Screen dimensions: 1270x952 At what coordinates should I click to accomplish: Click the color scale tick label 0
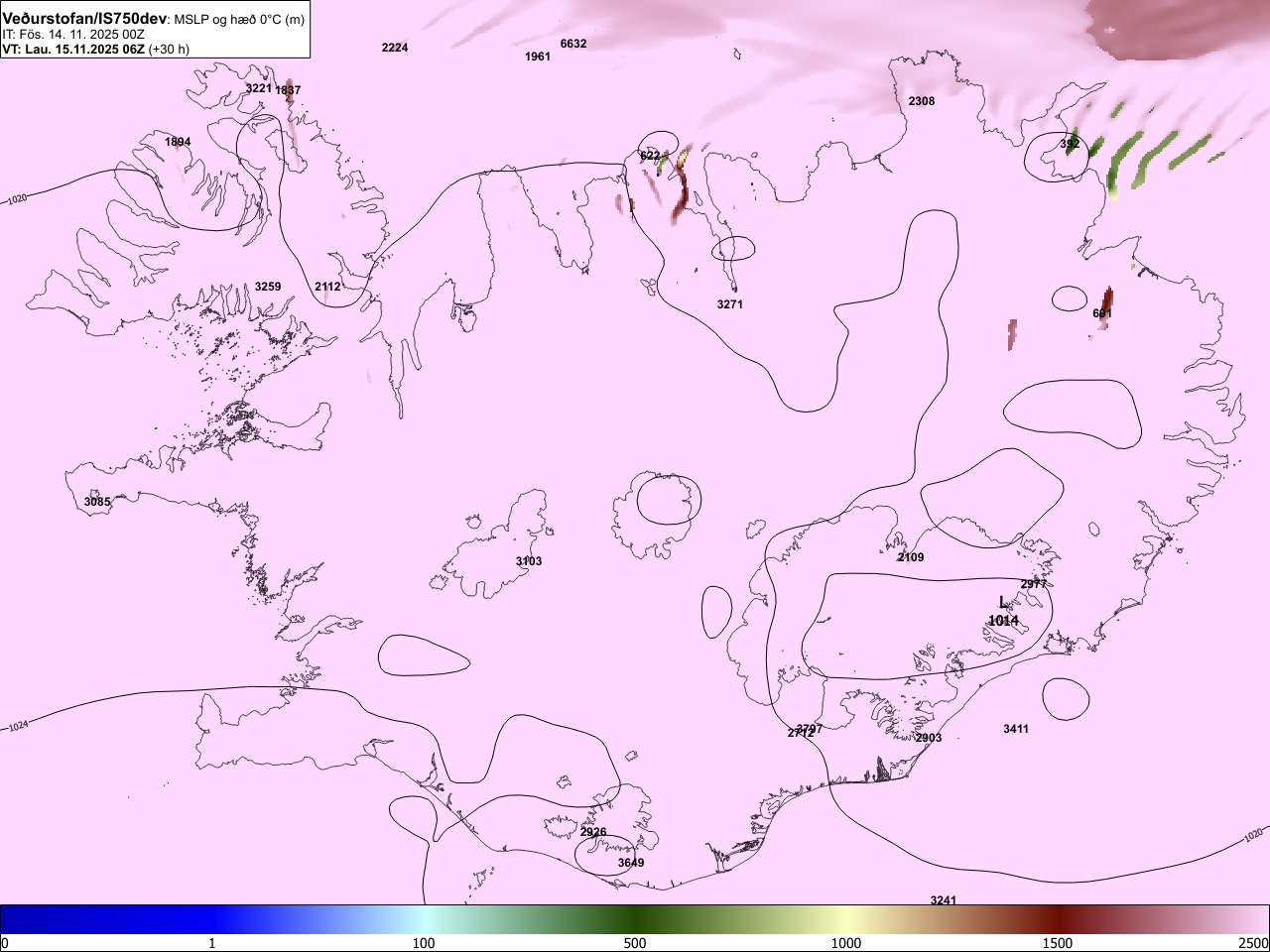[5, 942]
